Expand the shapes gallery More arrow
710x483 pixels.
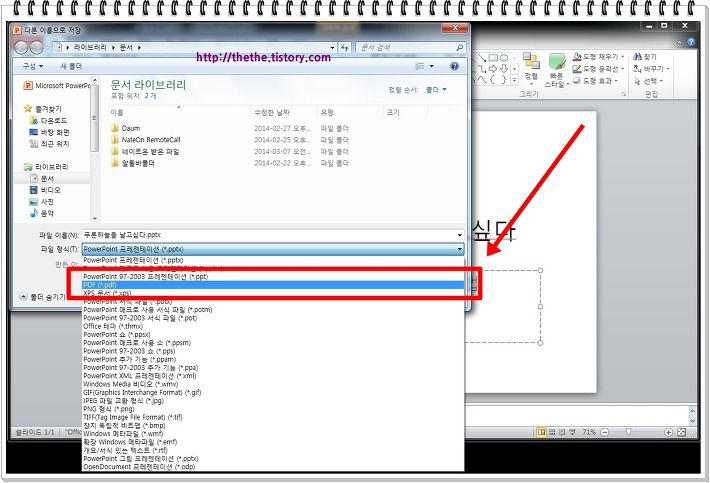click(514, 80)
